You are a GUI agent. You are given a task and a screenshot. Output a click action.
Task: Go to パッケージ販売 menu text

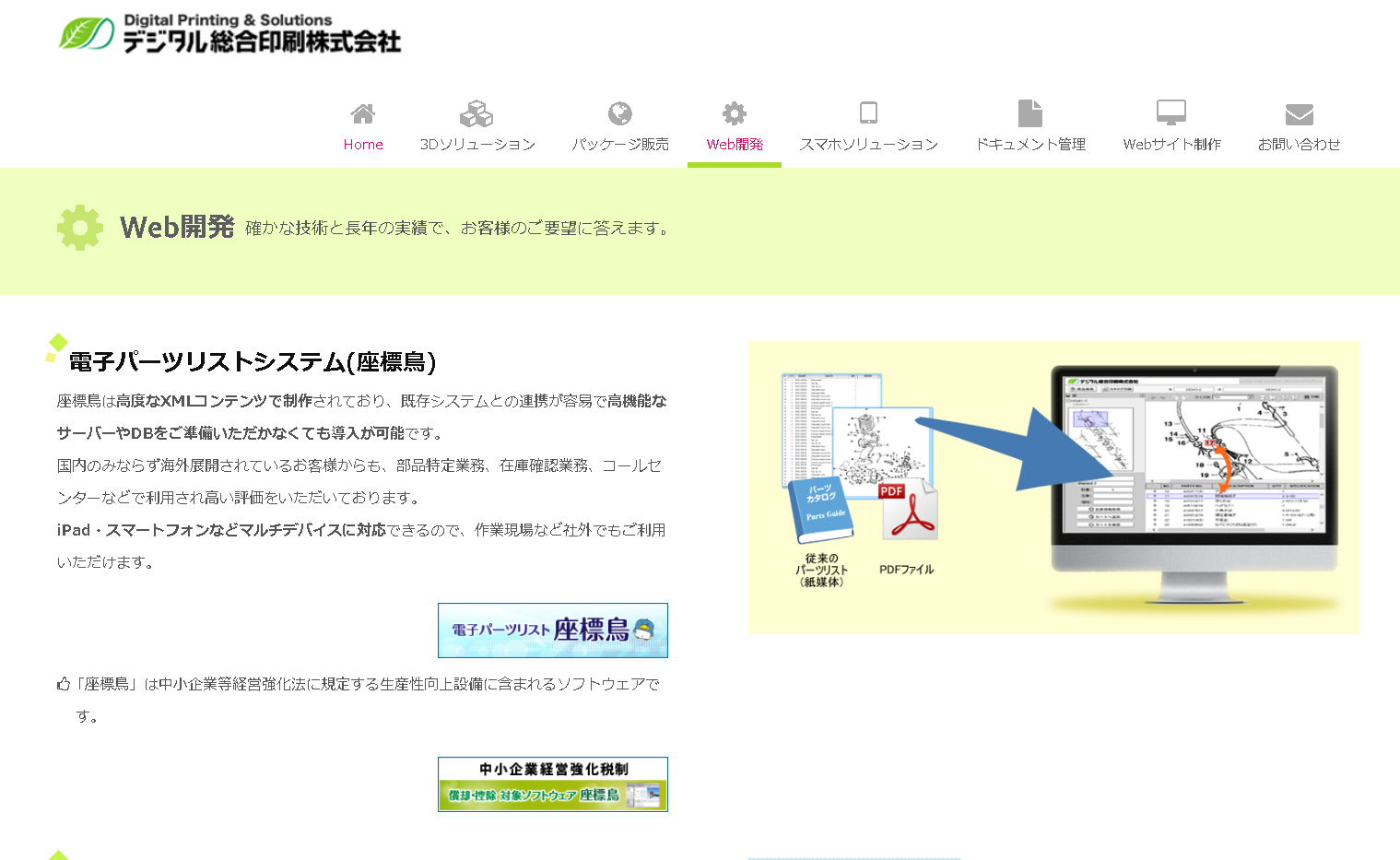[x=620, y=145]
